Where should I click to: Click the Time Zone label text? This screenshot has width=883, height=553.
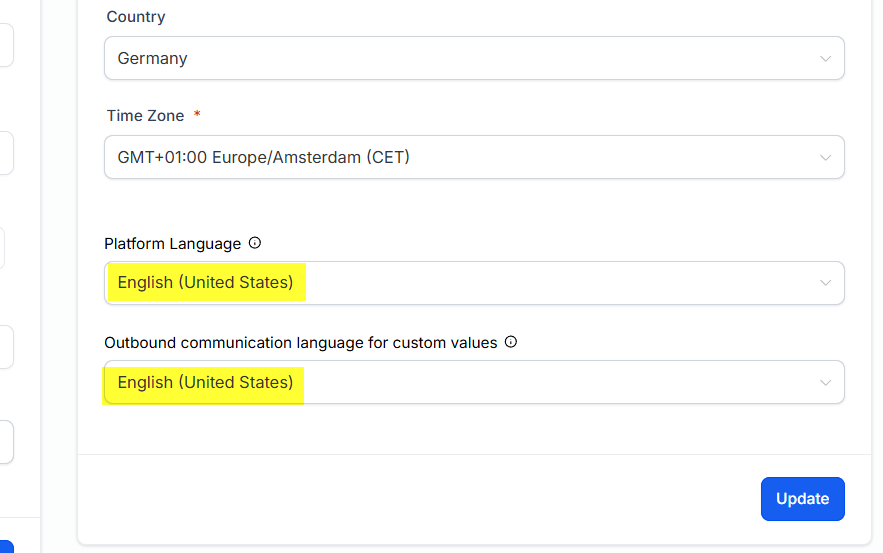click(x=146, y=116)
